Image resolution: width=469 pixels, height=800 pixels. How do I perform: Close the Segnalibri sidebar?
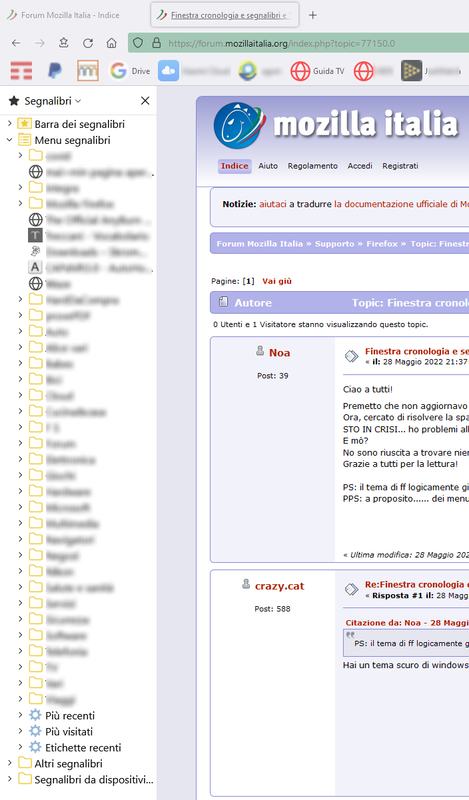(x=145, y=101)
